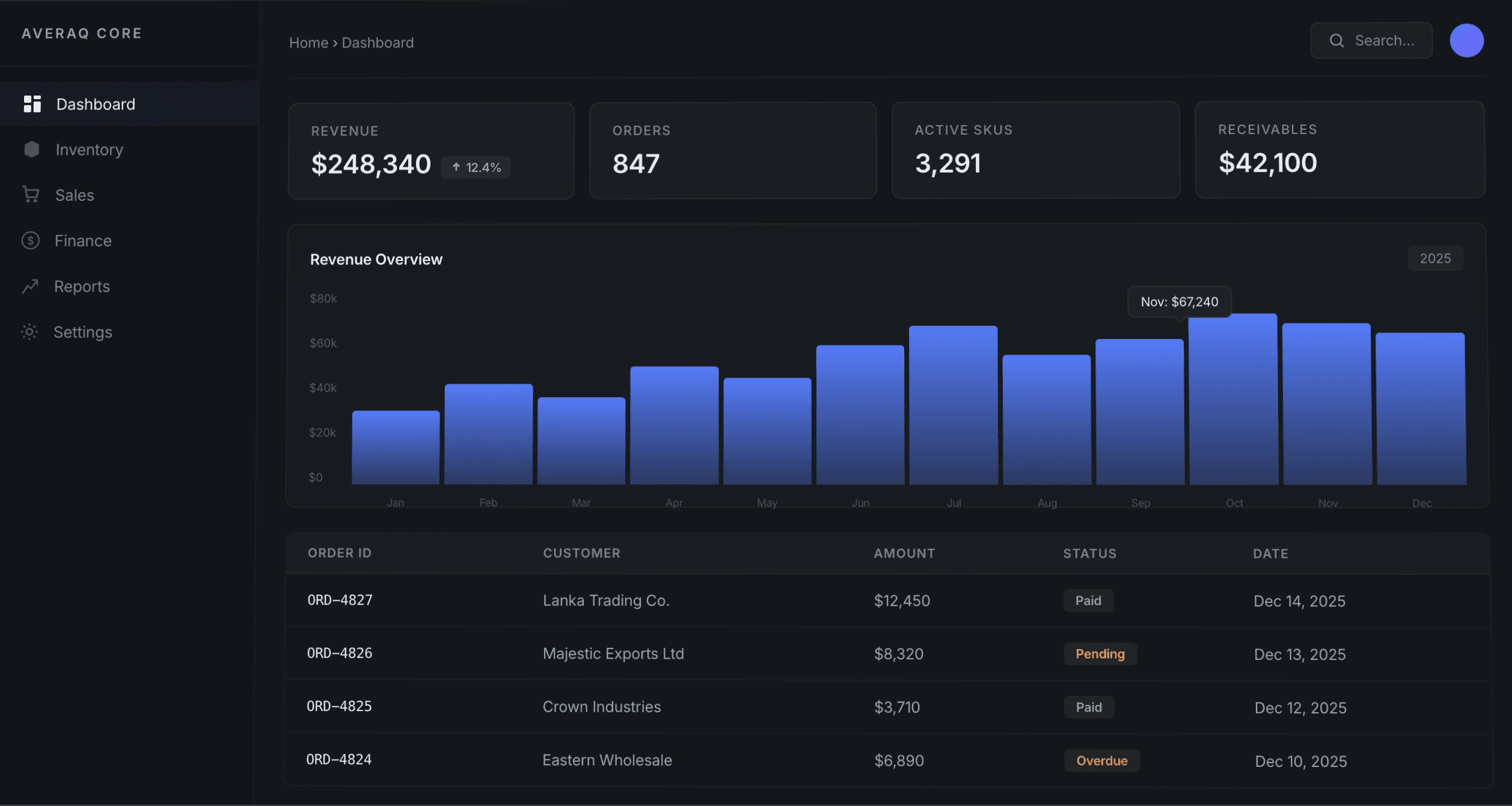The height and width of the screenshot is (806, 1512).
Task: Click the Jul revenue bar
Action: [x=953, y=405]
